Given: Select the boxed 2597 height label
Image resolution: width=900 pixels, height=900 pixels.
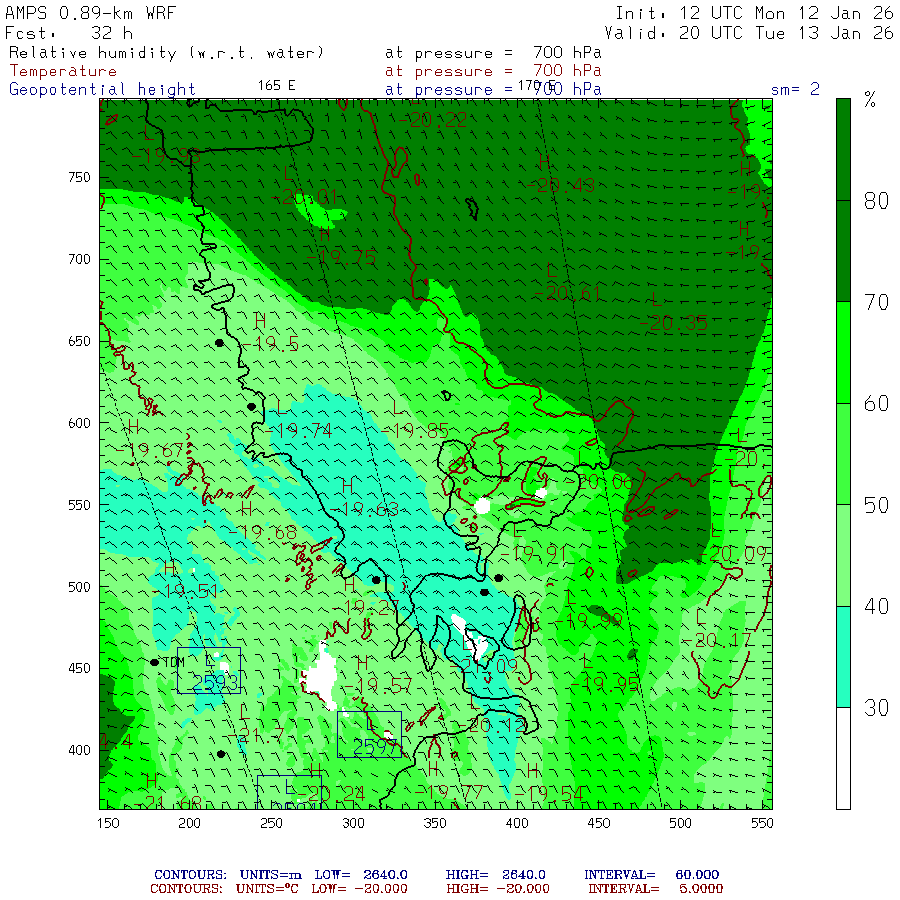Looking at the screenshot, I should (376, 746).
